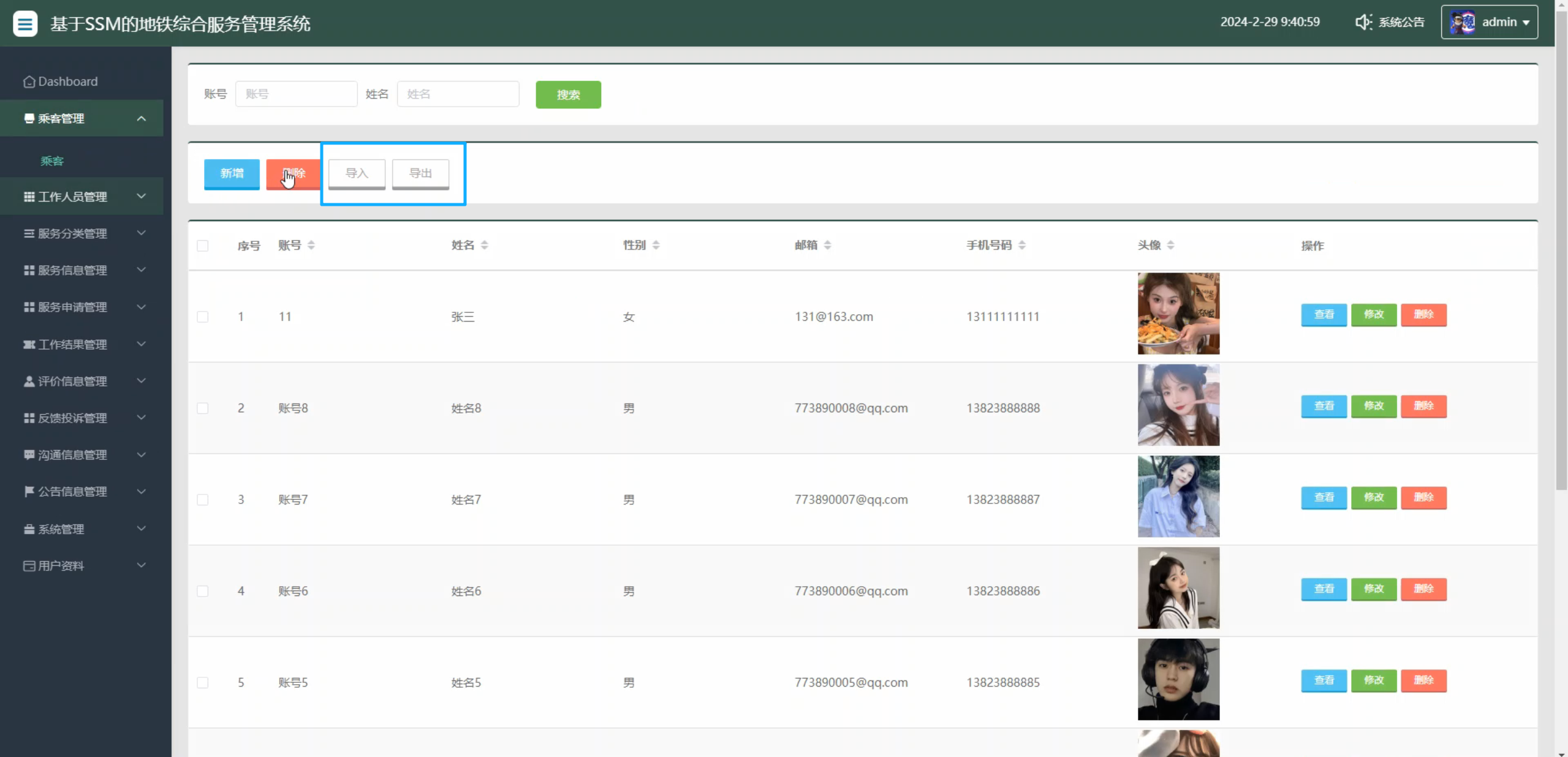Sort by the 手机号码 column arrows
The image size is (1568, 757).
(x=1022, y=245)
